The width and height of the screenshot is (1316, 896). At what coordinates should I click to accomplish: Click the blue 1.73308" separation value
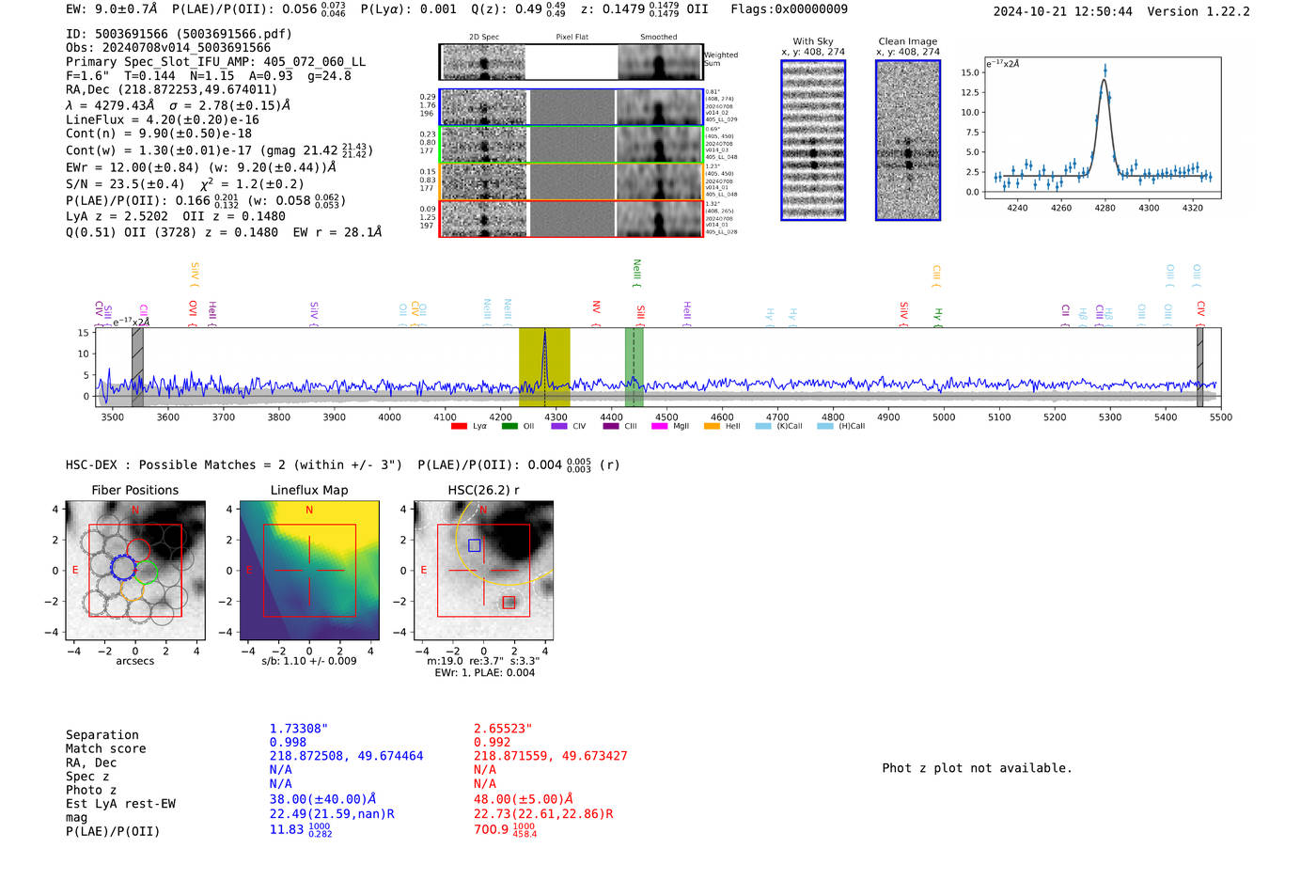click(x=299, y=729)
